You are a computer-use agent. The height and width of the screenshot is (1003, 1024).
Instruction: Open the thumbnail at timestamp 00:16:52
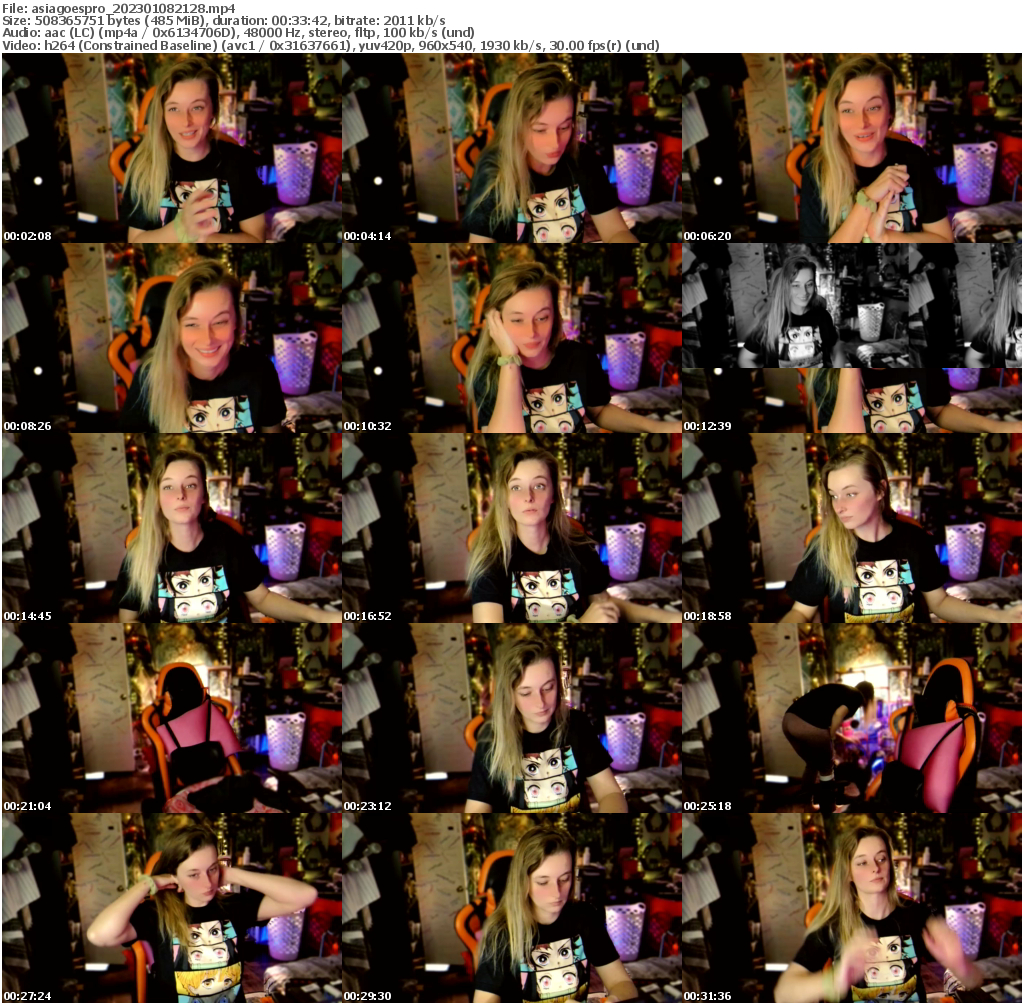[x=512, y=527]
